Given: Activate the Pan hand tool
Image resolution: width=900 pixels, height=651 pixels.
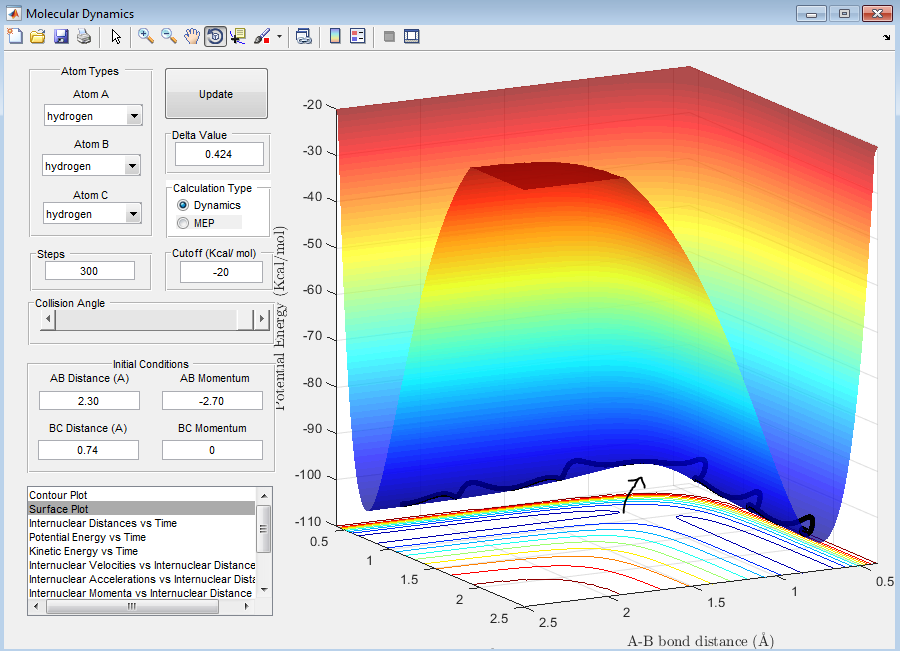Looking at the screenshot, I should point(192,37).
